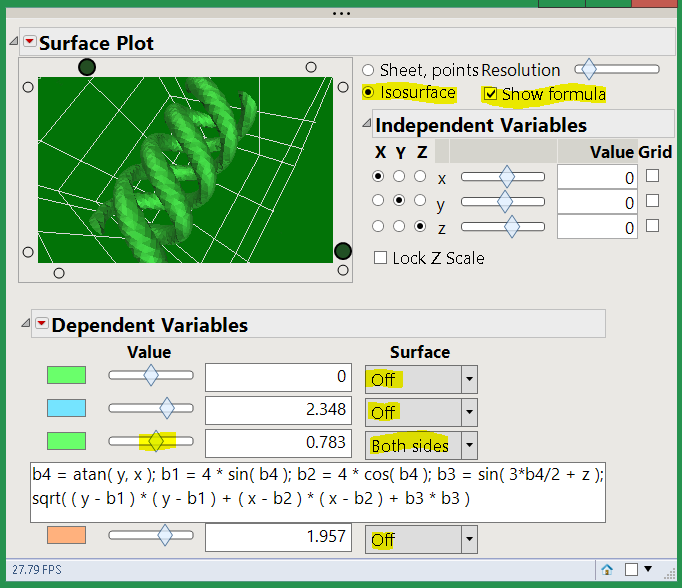
Task: Click the y value input field
Action: [597, 202]
